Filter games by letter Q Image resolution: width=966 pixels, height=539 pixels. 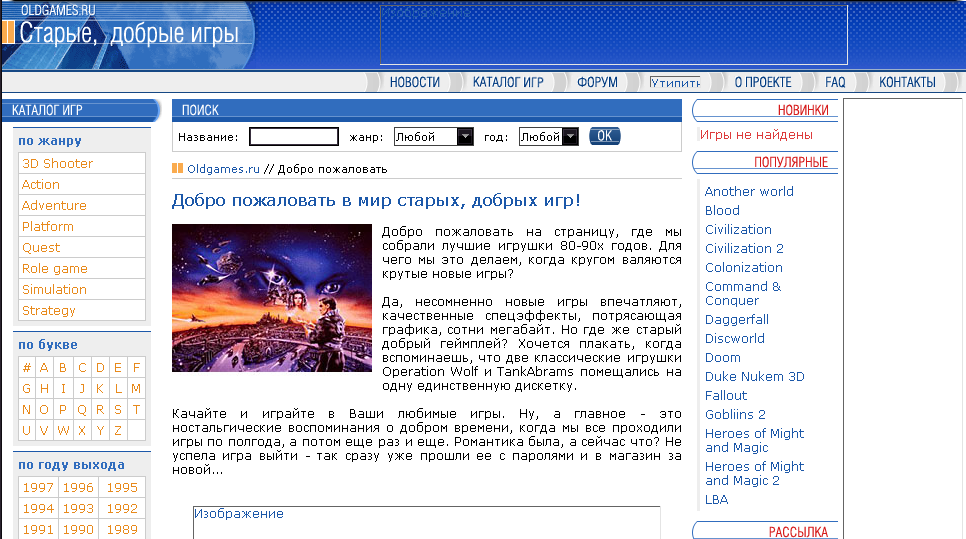82,410
